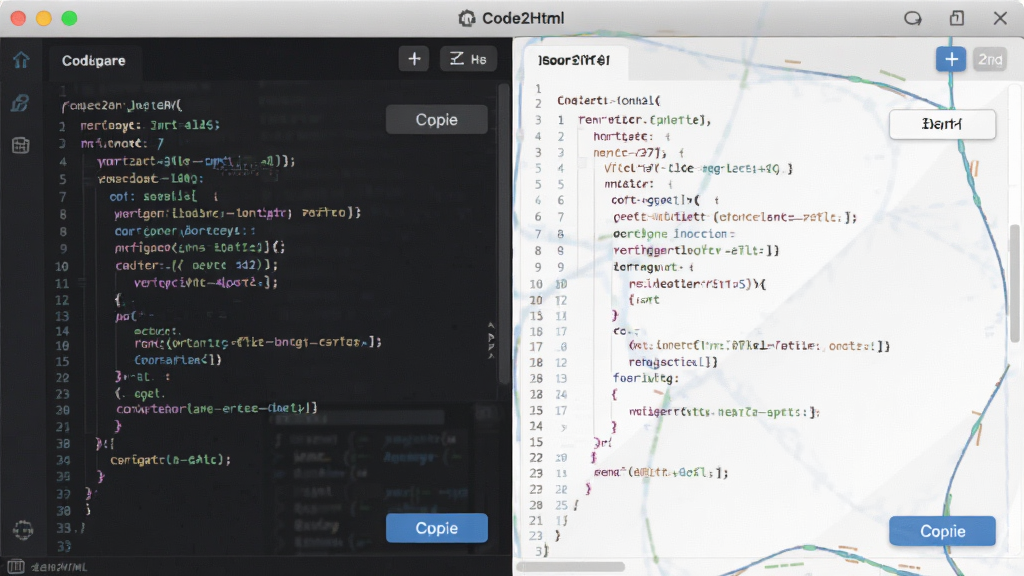Click the green macOS maximize button

[69, 18]
